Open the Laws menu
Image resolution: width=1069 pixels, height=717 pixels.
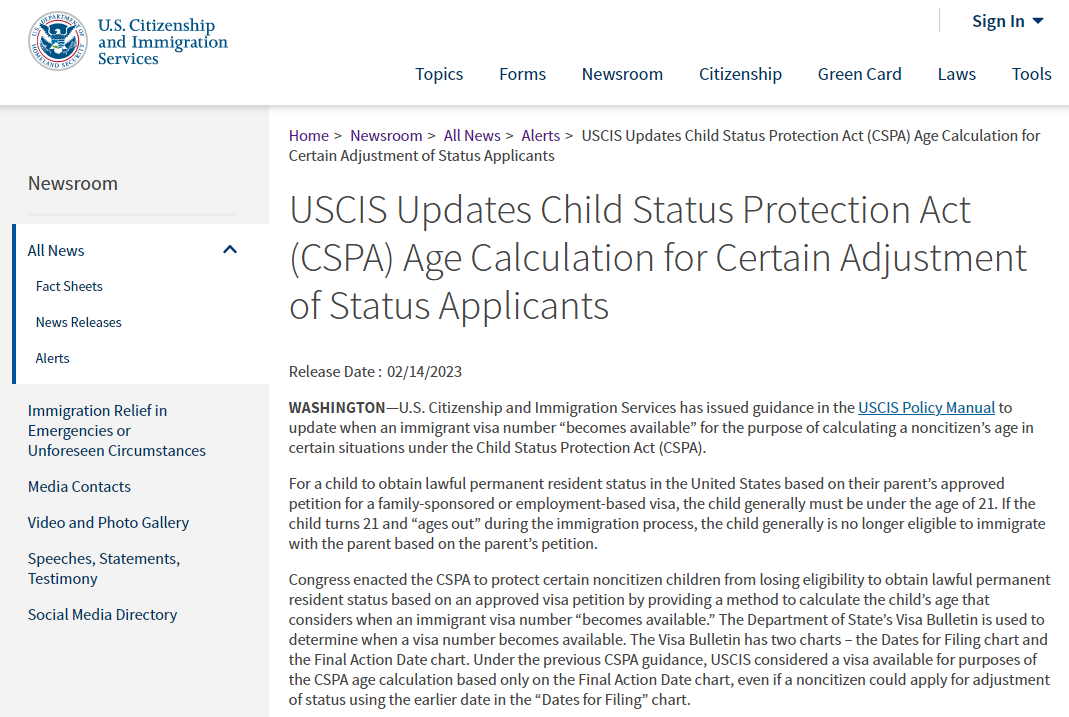[957, 74]
